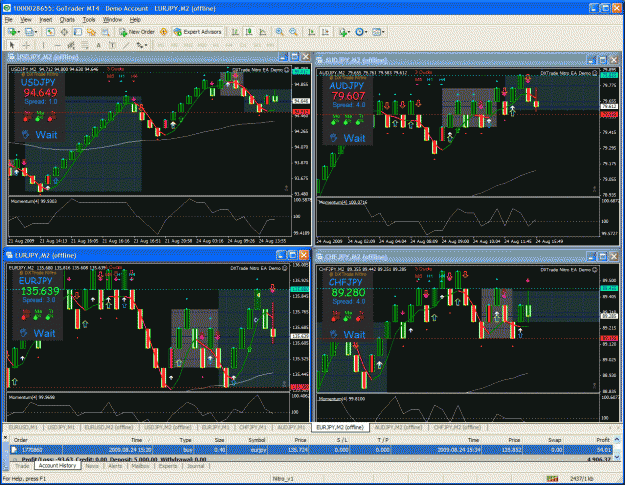Open the Charts menu
This screenshot has width=625, height=485.
tap(67, 20)
